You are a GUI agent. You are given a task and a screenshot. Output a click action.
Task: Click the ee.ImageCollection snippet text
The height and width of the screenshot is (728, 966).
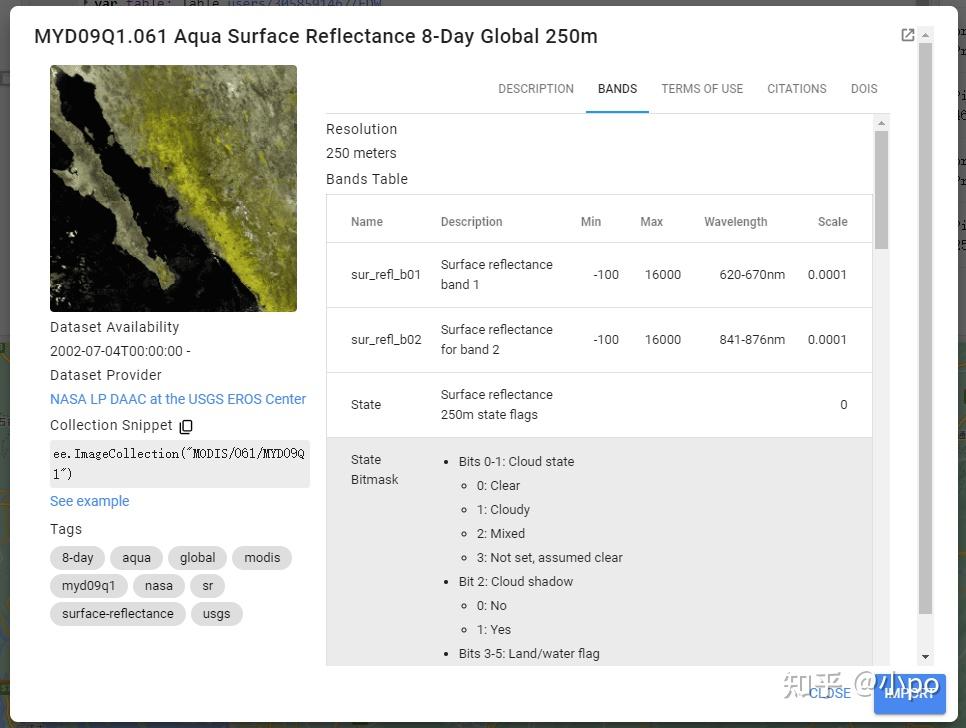coord(179,463)
